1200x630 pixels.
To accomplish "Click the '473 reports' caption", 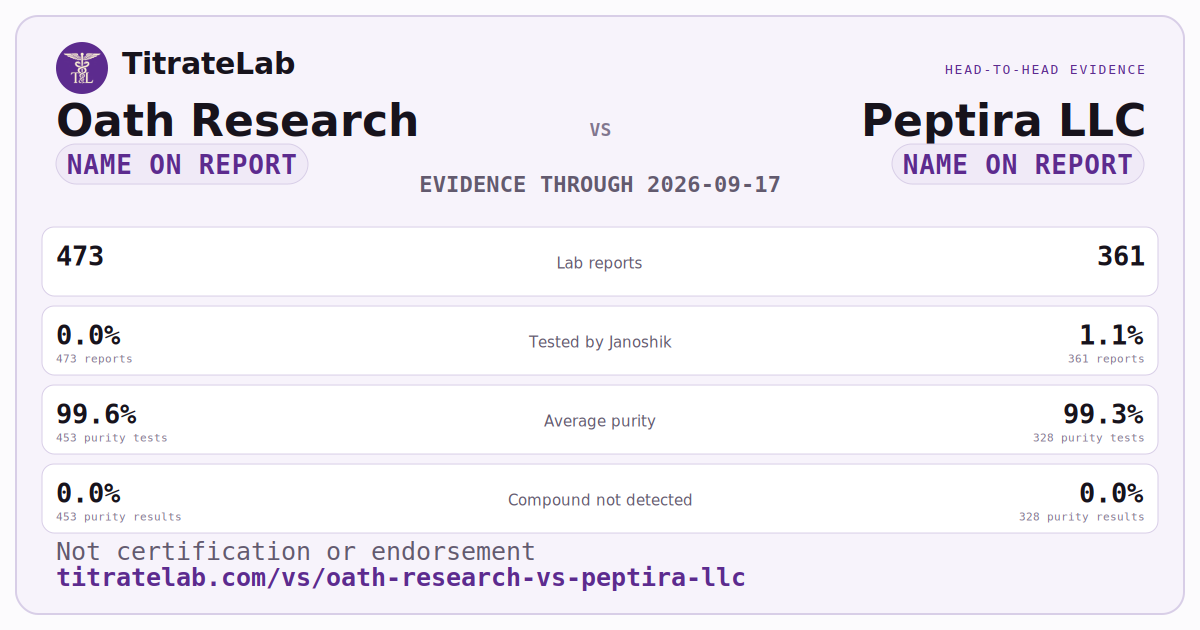I will pyautogui.click(x=94, y=359).
